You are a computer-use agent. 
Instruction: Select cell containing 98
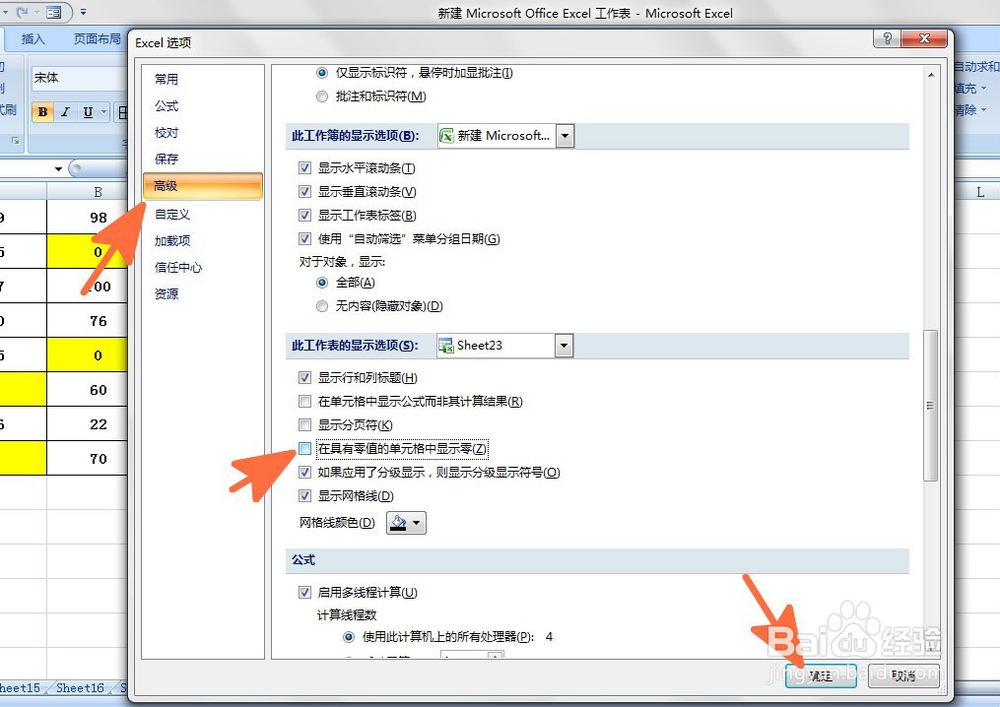tap(87, 217)
